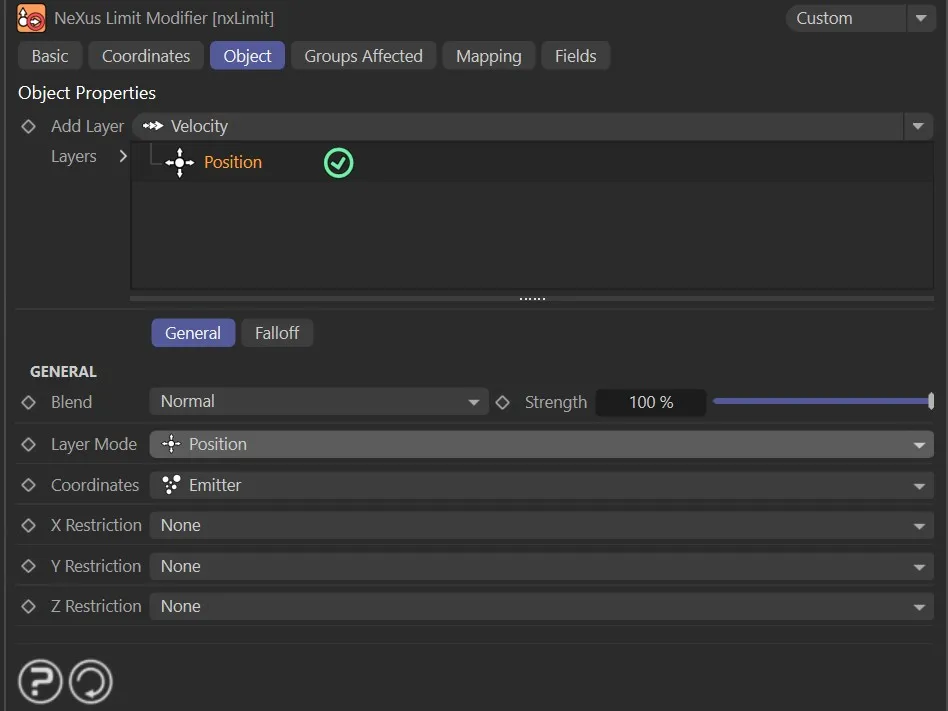Viewport: 948px width, 711px height.
Task: Click keyframe diamond beside Coordinates
Action: click(29, 485)
